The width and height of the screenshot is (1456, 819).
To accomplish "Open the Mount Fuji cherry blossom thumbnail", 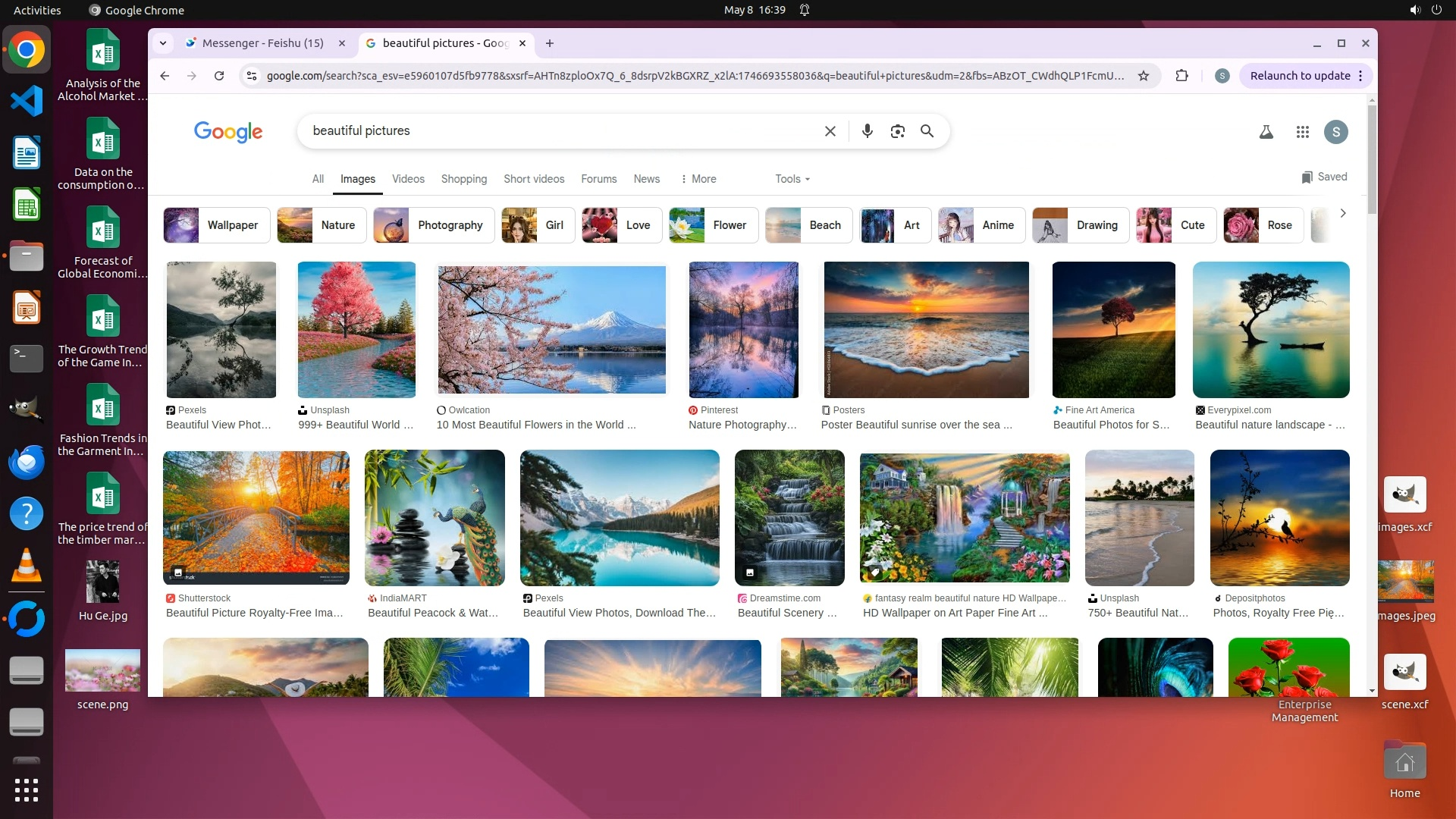I will coord(551,330).
